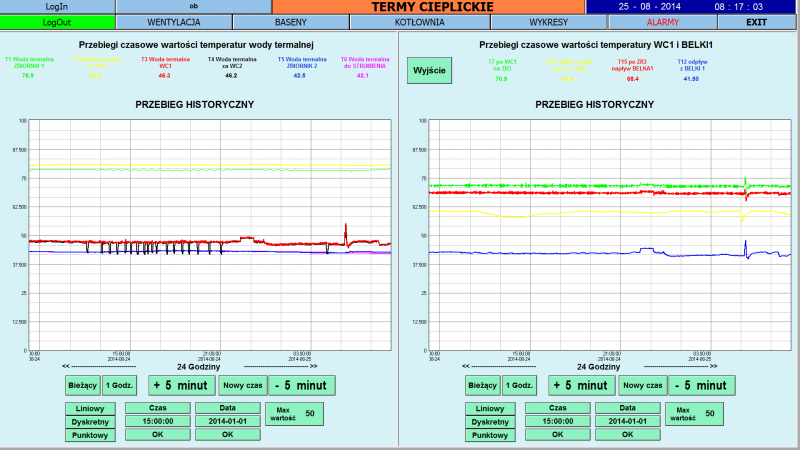Click 1 Godz. under the thermal water chart
The height and width of the screenshot is (450, 800).
pyautogui.click(x=119, y=385)
